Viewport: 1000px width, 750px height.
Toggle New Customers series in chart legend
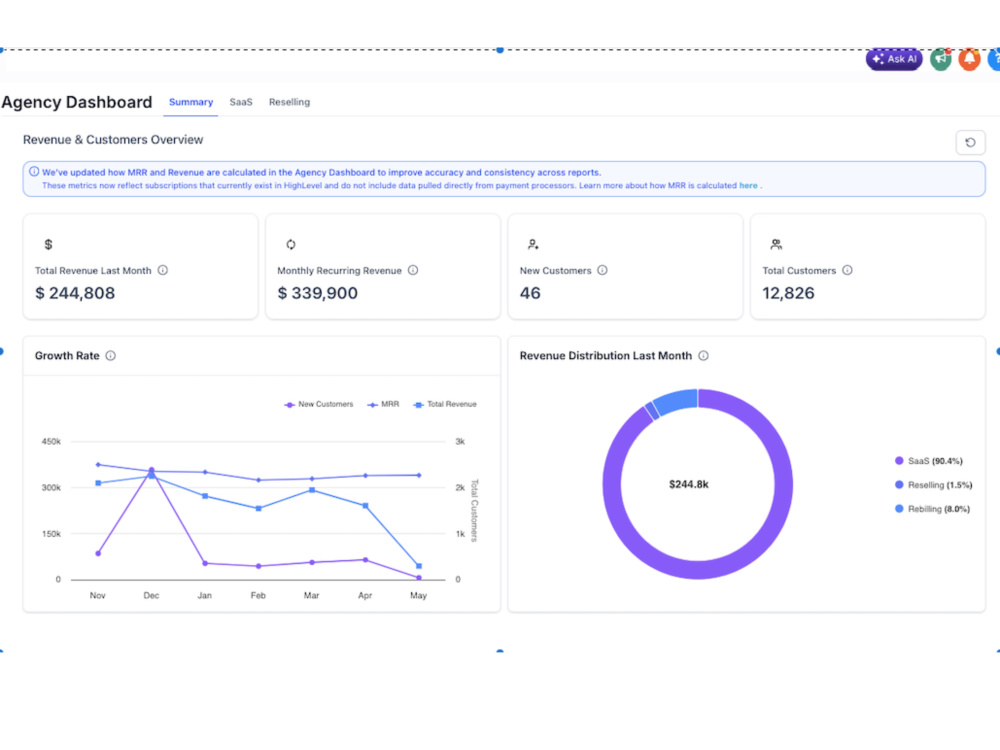318,404
